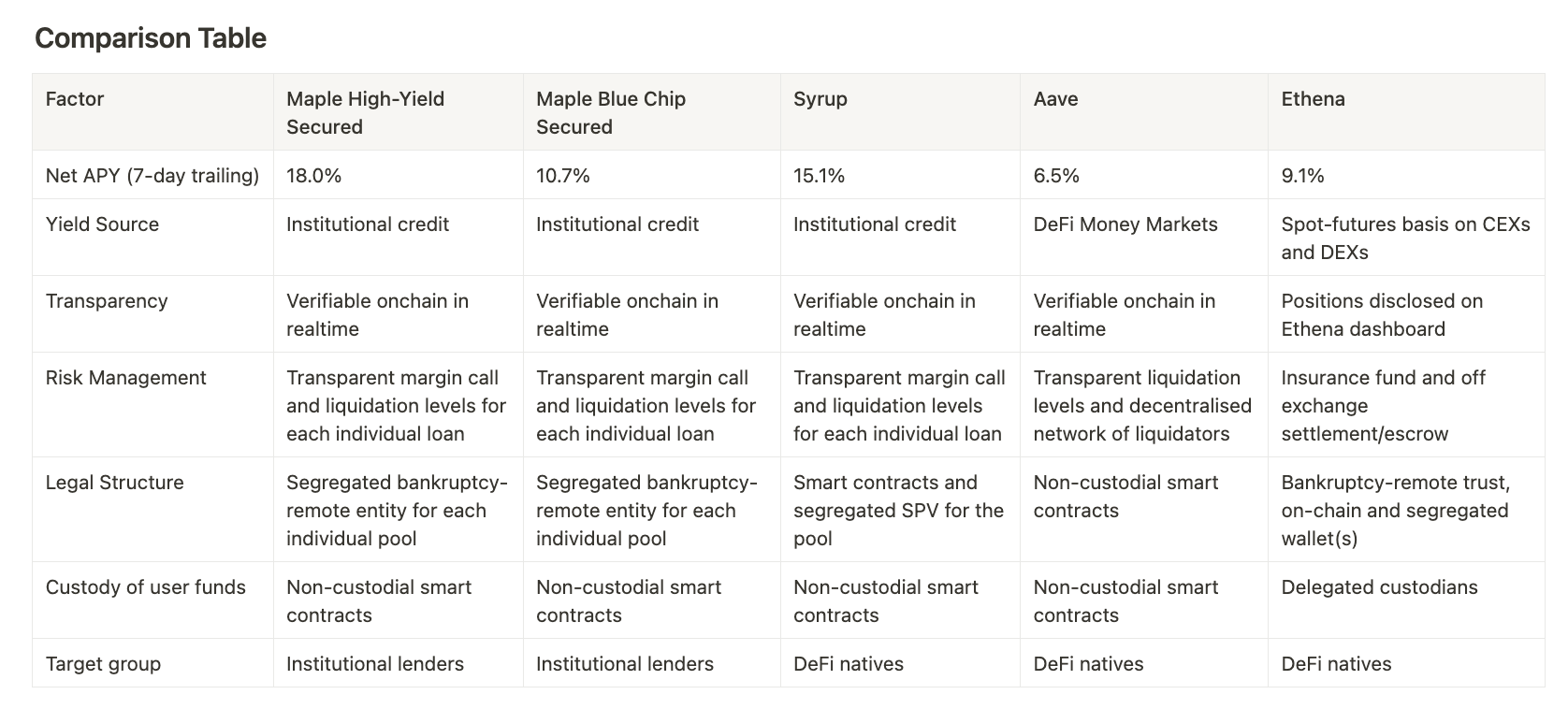Click the 18.0% APY cell
This screenshot has height=709, width=1568.
click(314, 176)
